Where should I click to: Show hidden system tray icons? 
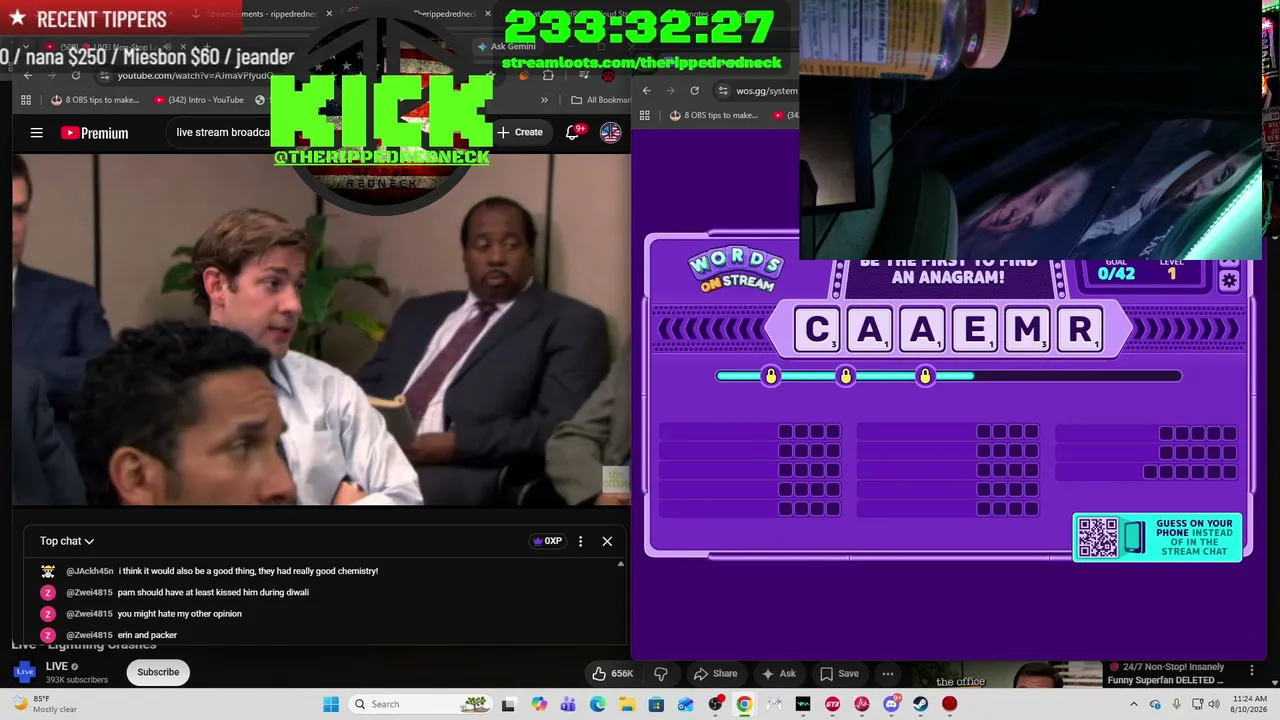[x=1133, y=704]
